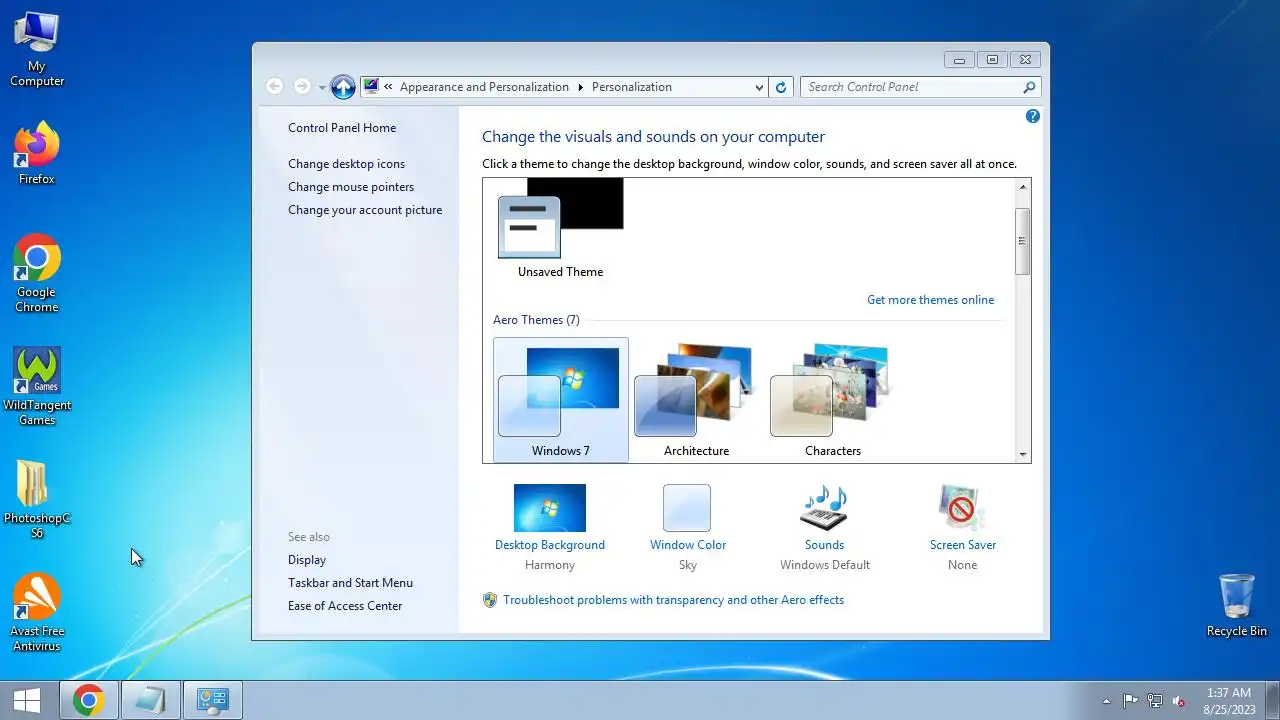1280x720 pixels.
Task: Close the Personalization window
Action: click(1026, 60)
